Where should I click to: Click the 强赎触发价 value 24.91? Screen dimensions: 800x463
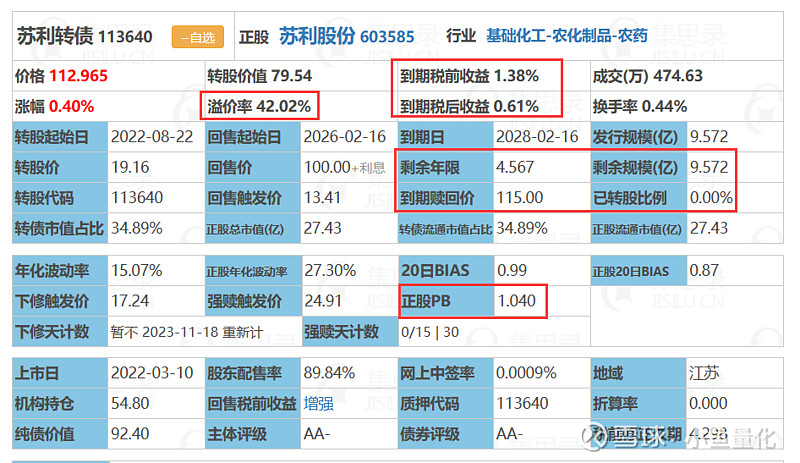click(323, 301)
